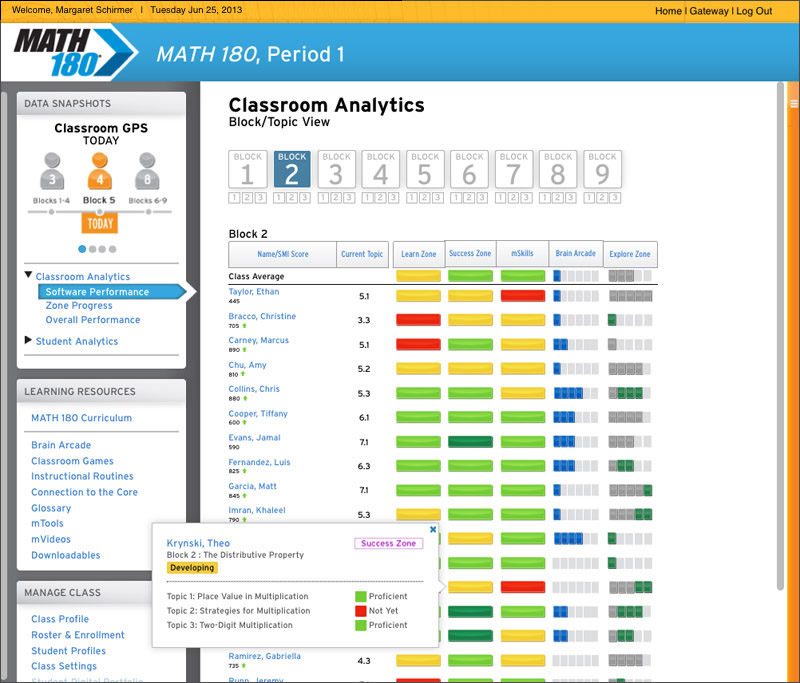The height and width of the screenshot is (683, 800).
Task: Open the Block 6 tile
Action: 469,169
